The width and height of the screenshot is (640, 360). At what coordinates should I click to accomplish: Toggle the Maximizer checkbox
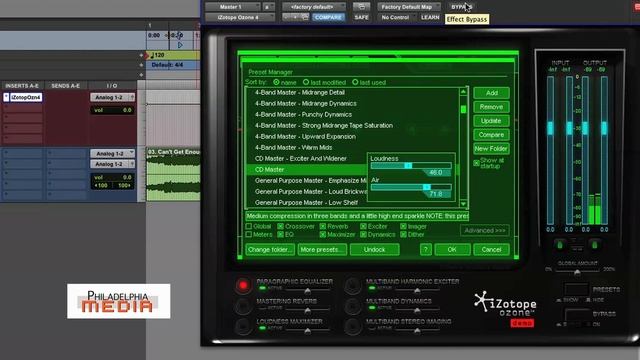[x=323, y=234]
